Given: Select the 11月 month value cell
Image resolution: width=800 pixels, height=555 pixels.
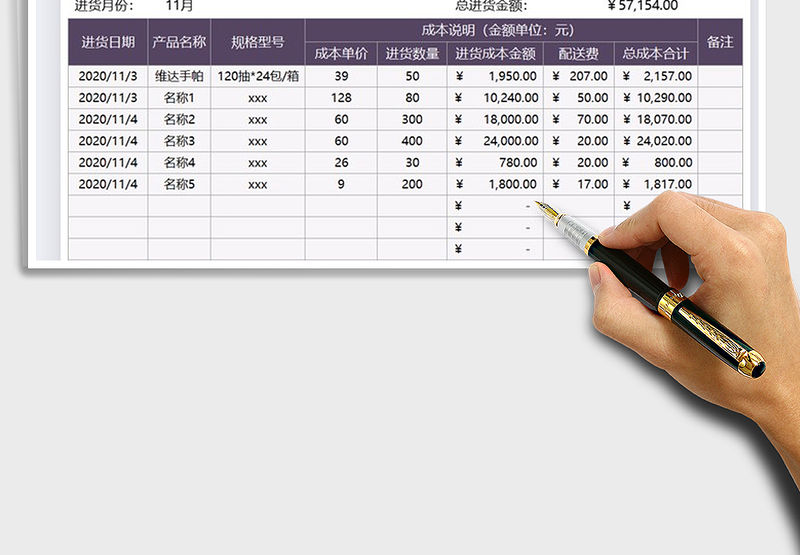Looking at the screenshot, I should tap(179, 5).
